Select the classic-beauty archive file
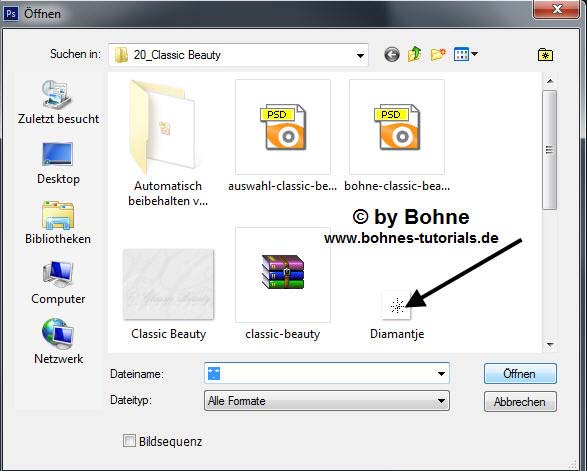Viewport: 587px width, 471px height. pyautogui.click(x=283, y=284)
